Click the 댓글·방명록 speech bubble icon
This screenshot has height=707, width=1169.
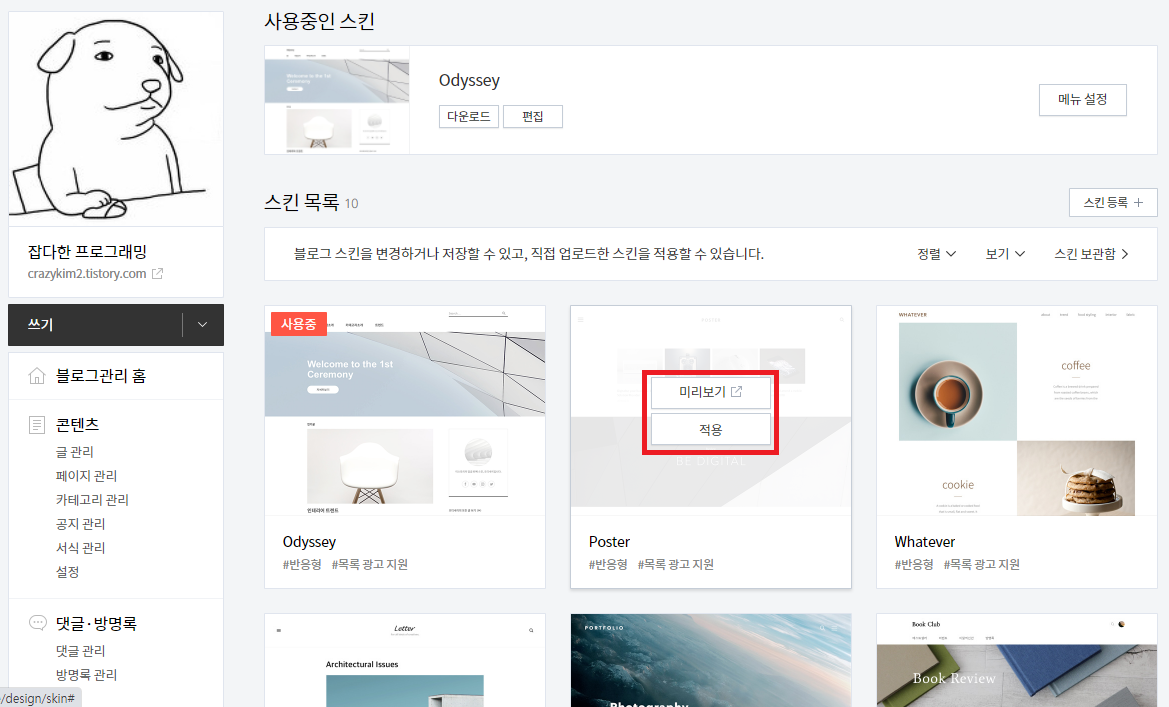(37, 623)
